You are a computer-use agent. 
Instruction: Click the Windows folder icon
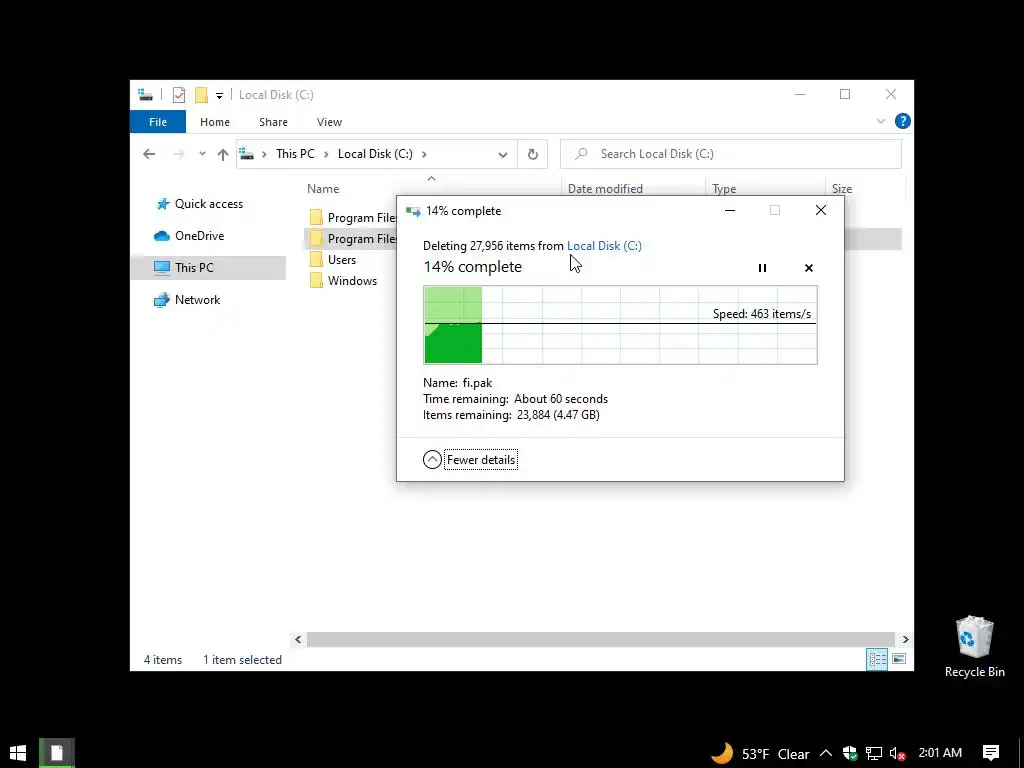tap(316, 281)
